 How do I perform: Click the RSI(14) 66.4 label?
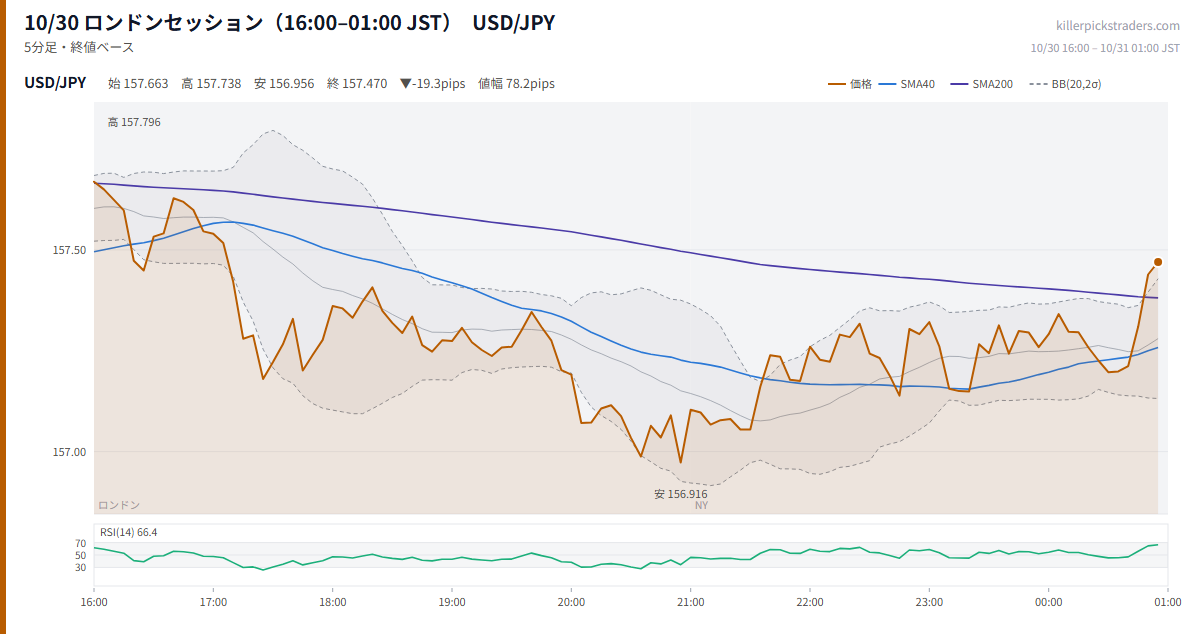tap(128, 532)
